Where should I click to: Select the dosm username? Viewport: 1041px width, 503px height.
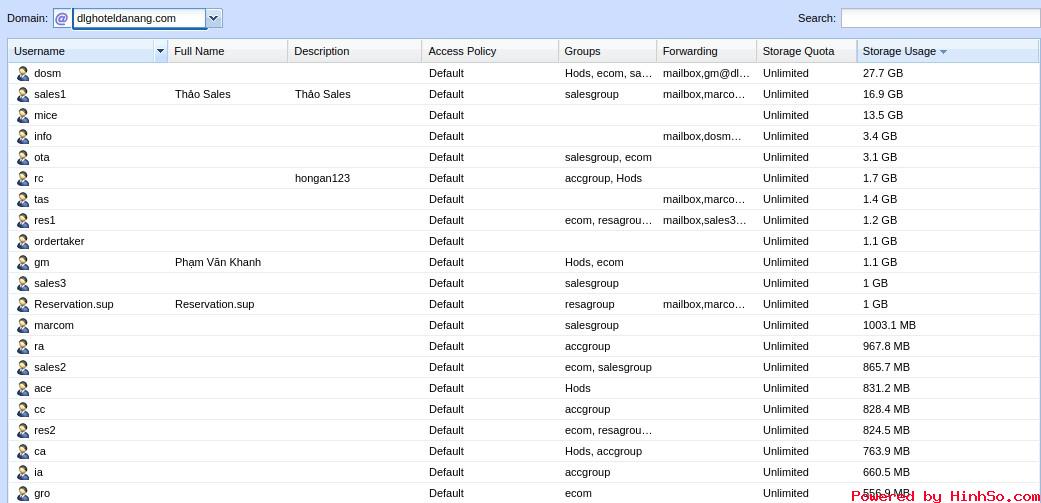click(x=47, y=73)
